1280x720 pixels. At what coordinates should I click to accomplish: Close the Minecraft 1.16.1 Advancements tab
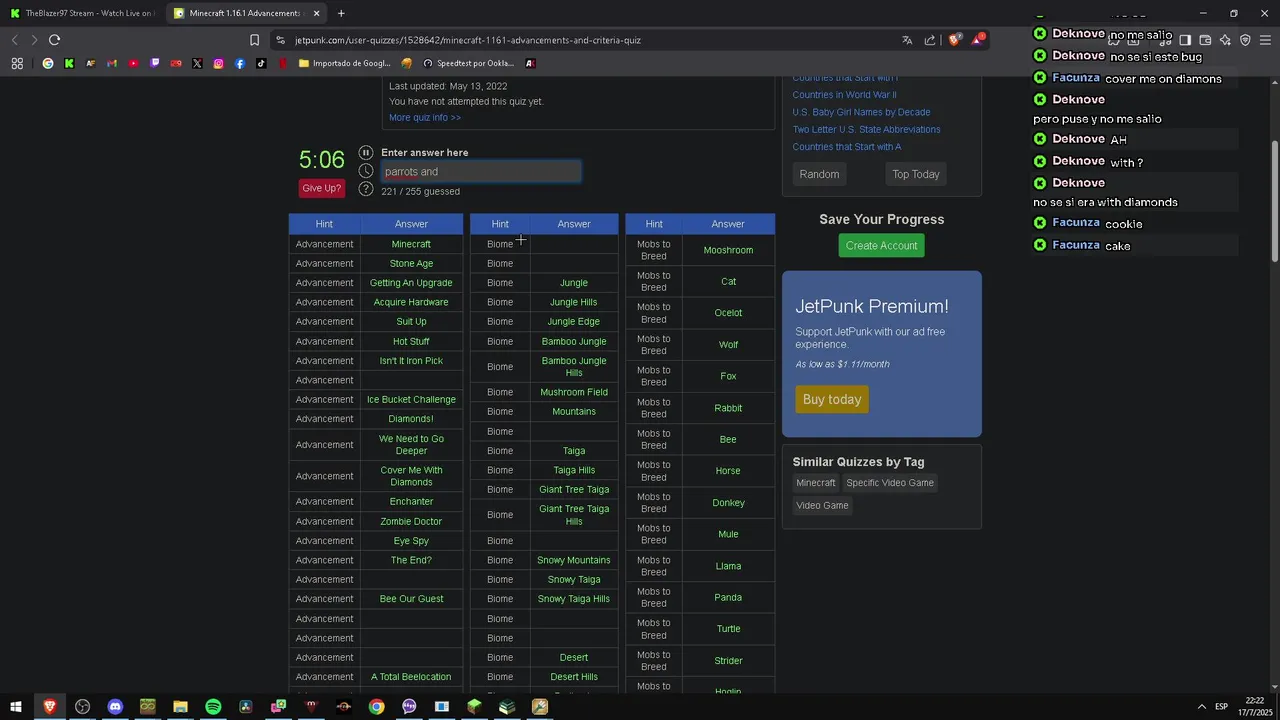click(317, 13)
